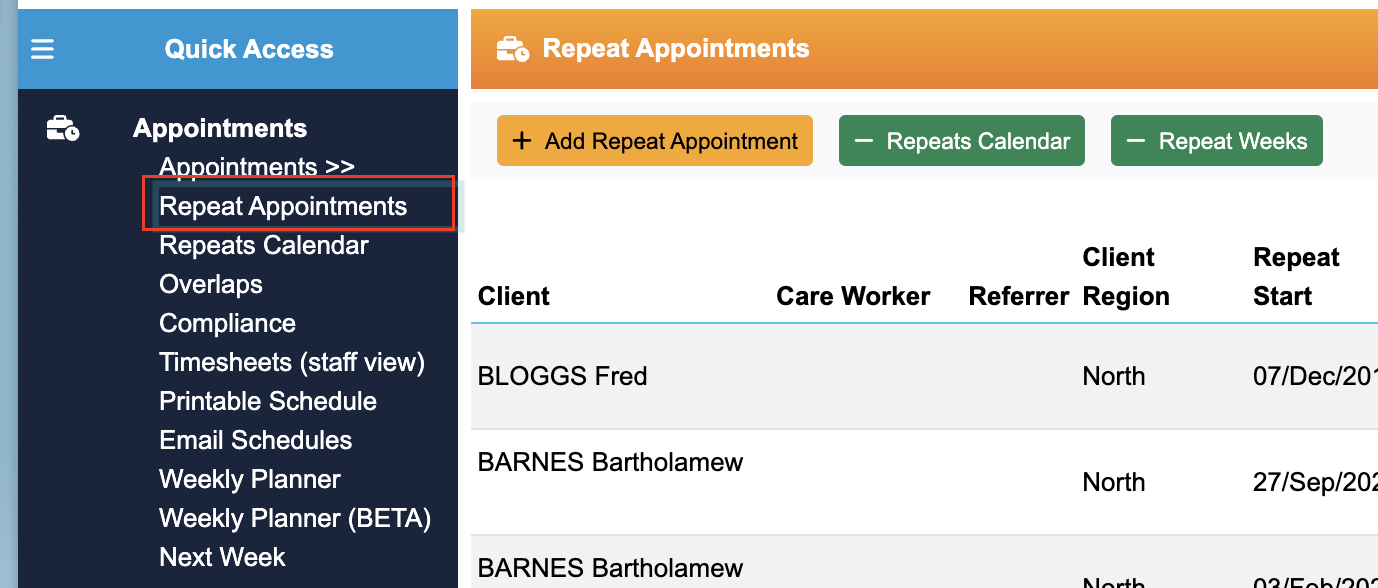Open Repeats Calendar from sidebar menu
The image size is (1378, 588).
click(264, 245)
